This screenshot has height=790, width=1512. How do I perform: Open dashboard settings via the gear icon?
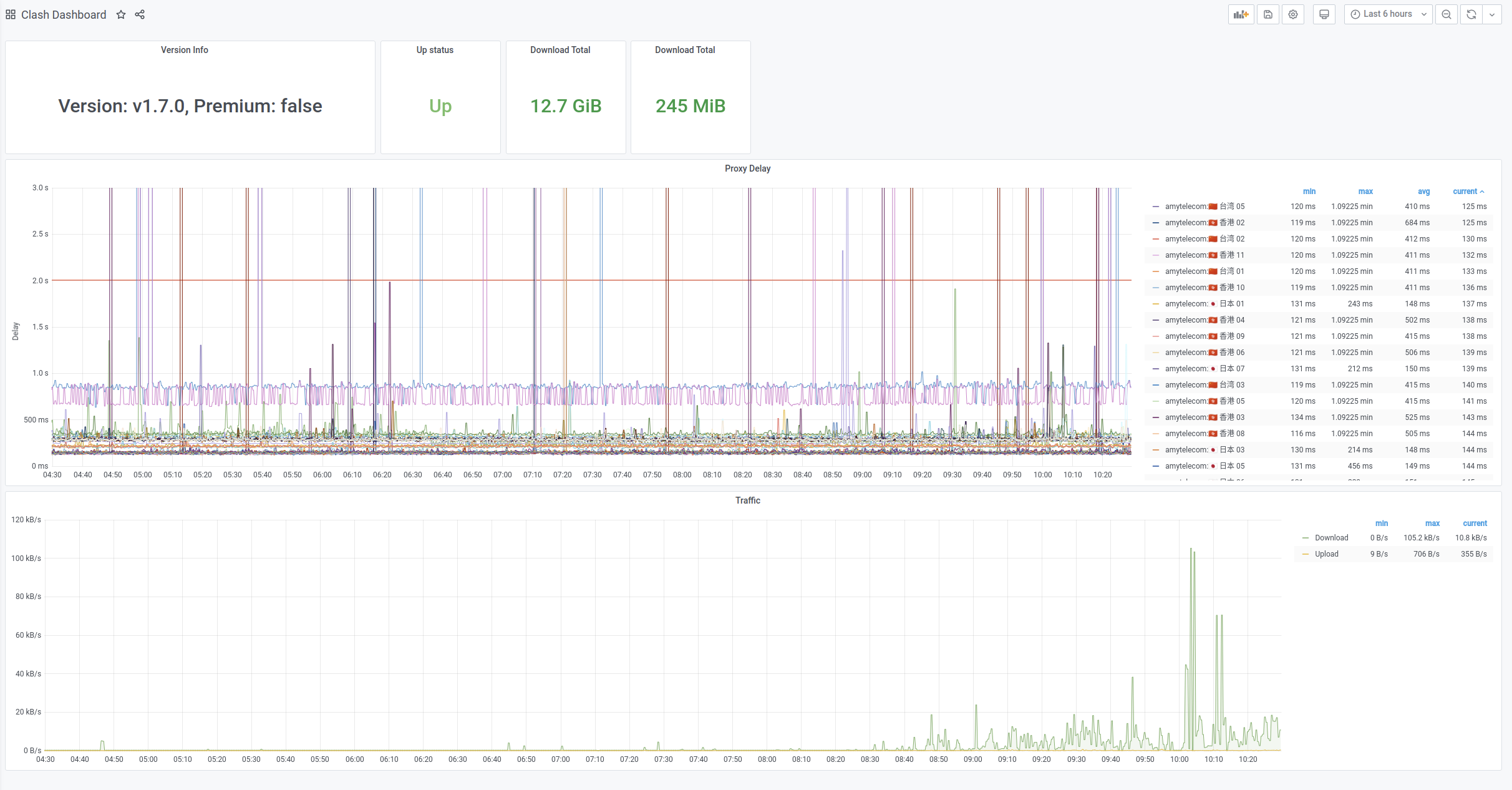pos(1292,14)
